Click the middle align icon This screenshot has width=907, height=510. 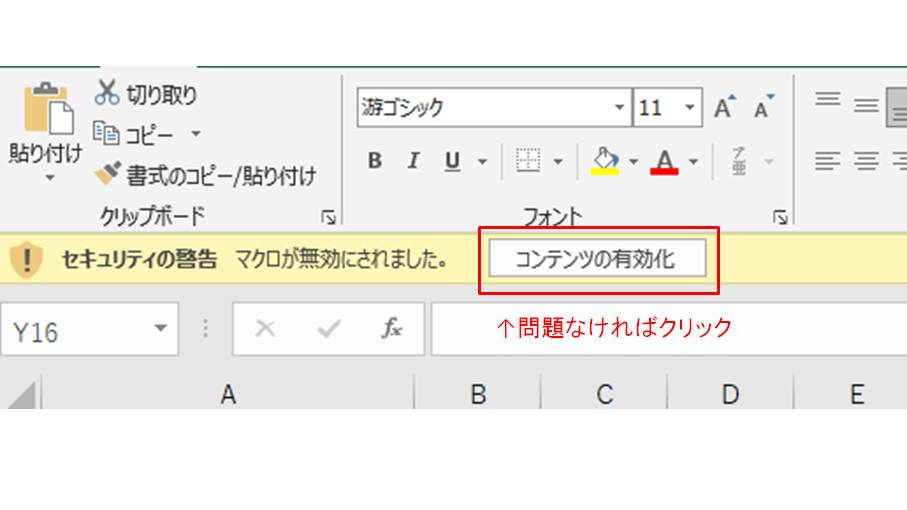866,106
